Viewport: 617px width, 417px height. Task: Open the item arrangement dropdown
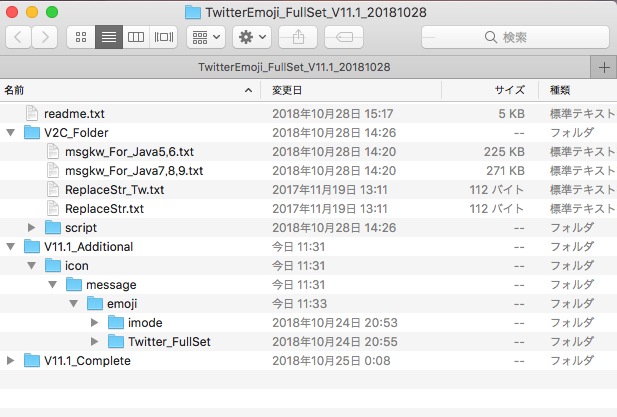(206, 37)
